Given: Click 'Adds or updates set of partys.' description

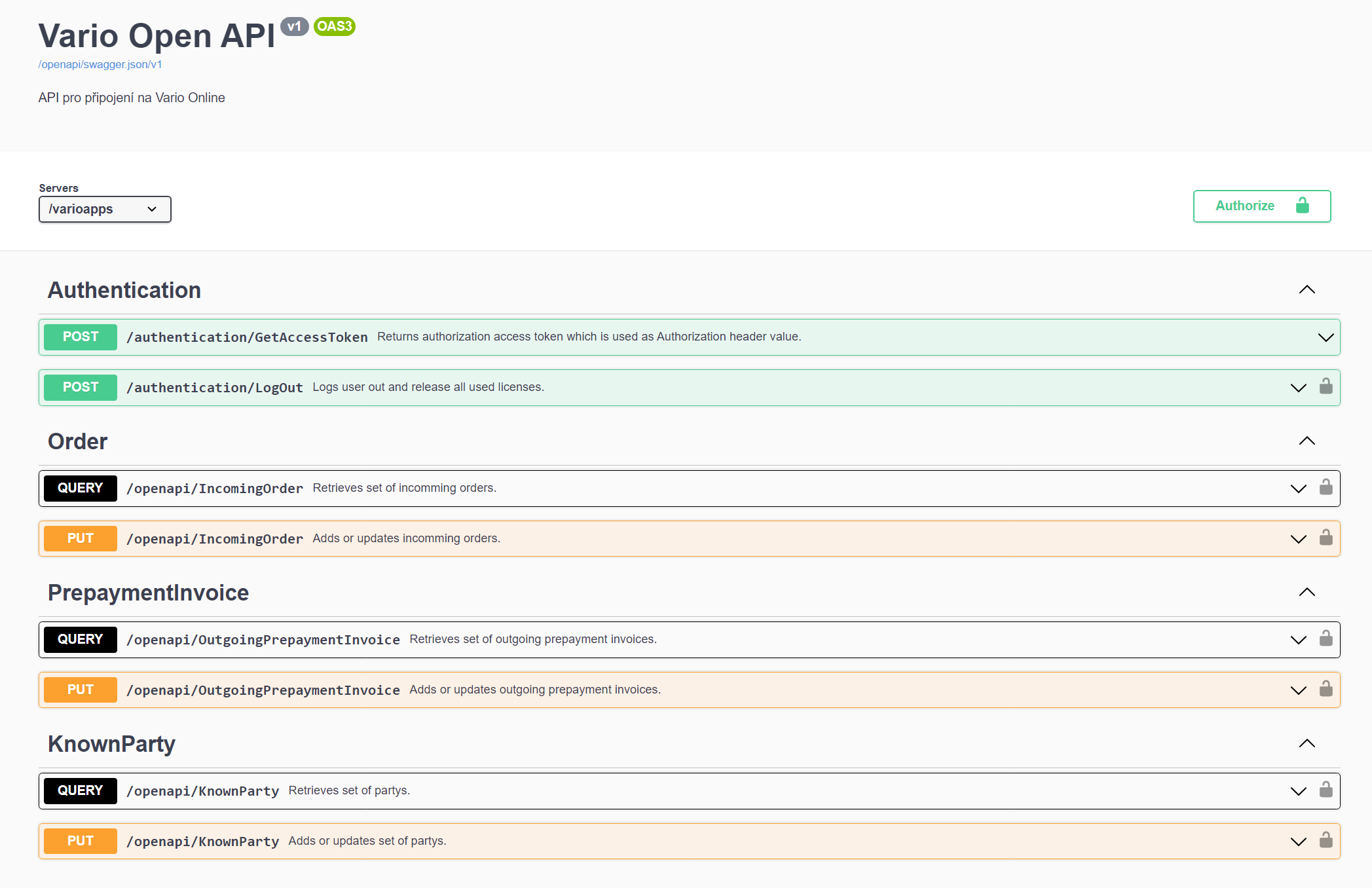Looking at the screenshot, I should click(367, 841).
